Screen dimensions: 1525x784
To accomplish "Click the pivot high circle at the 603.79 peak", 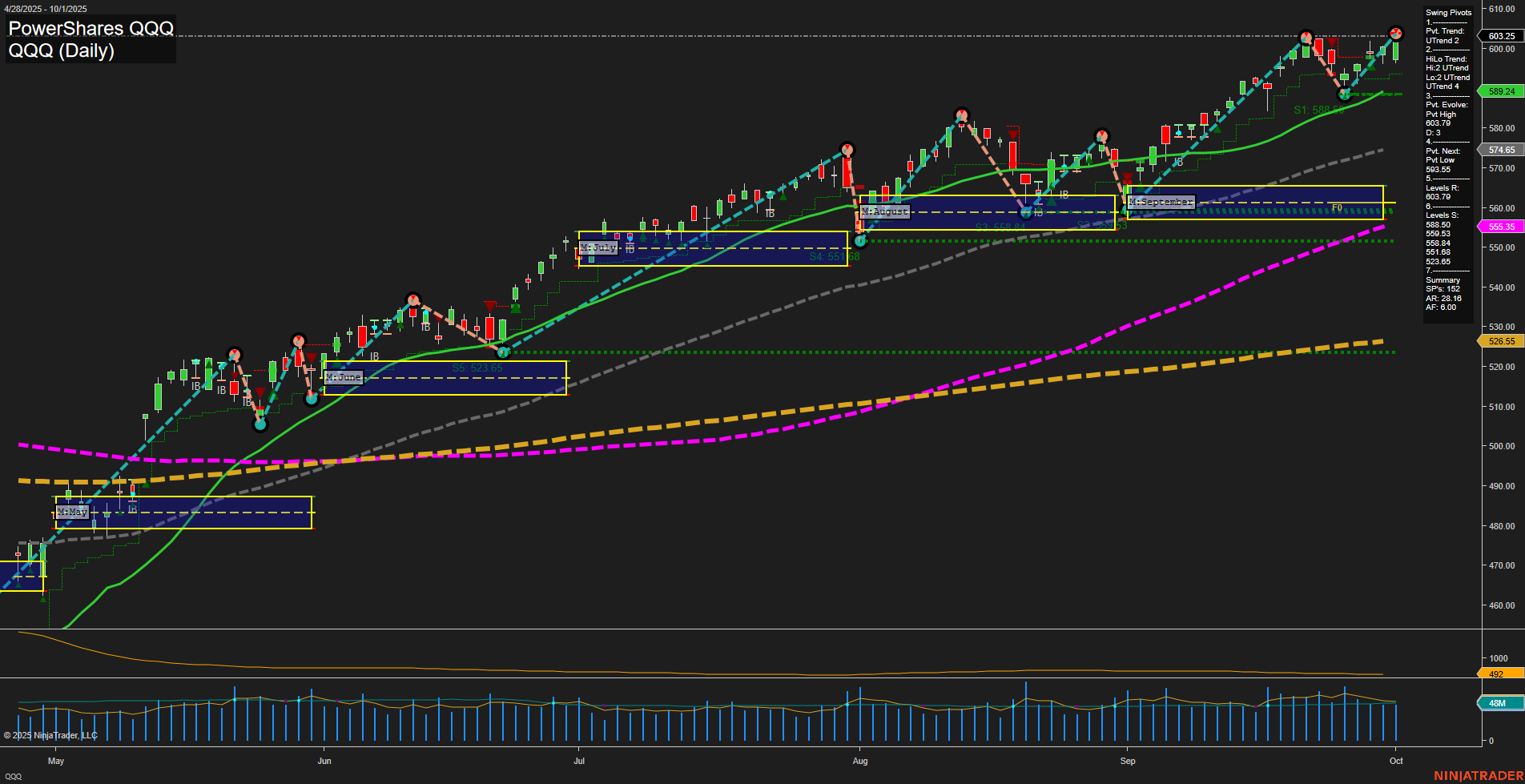I will click(1306, 37).
